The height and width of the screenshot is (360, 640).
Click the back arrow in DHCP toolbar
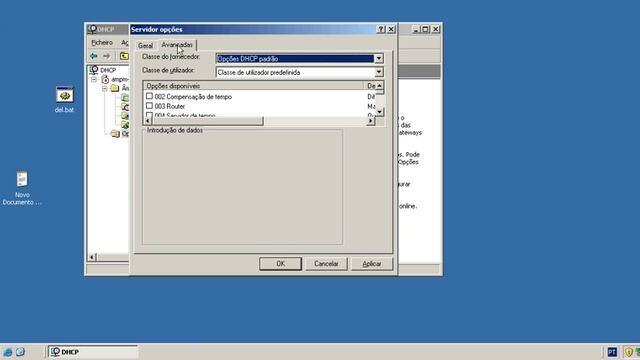(93, 56)
